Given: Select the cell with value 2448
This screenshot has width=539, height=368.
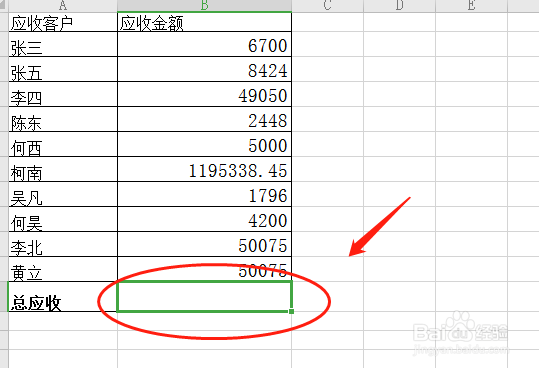Looking at the screenshot, I should 205,120.
